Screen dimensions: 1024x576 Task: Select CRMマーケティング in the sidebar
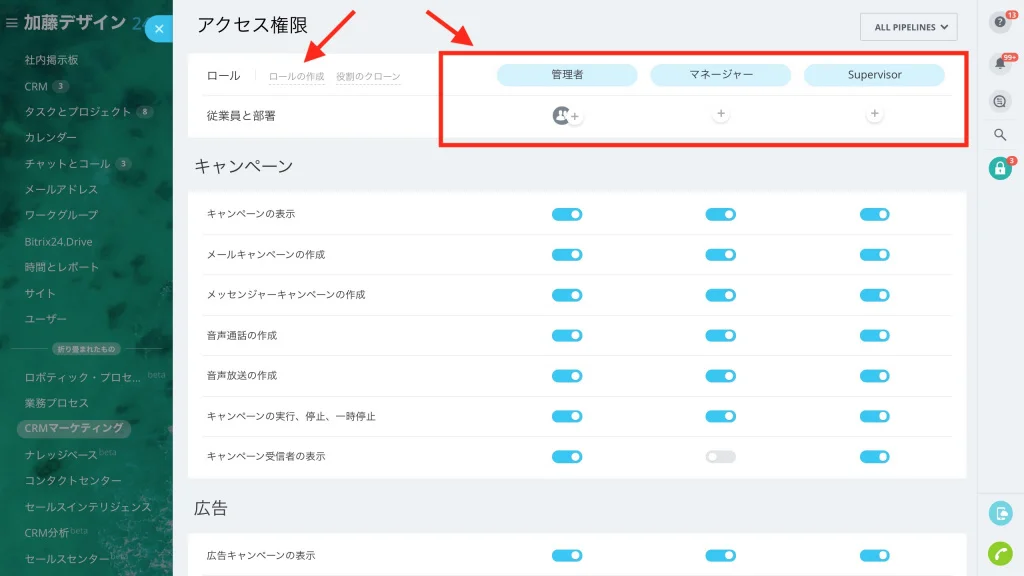(x=74, y=428)
